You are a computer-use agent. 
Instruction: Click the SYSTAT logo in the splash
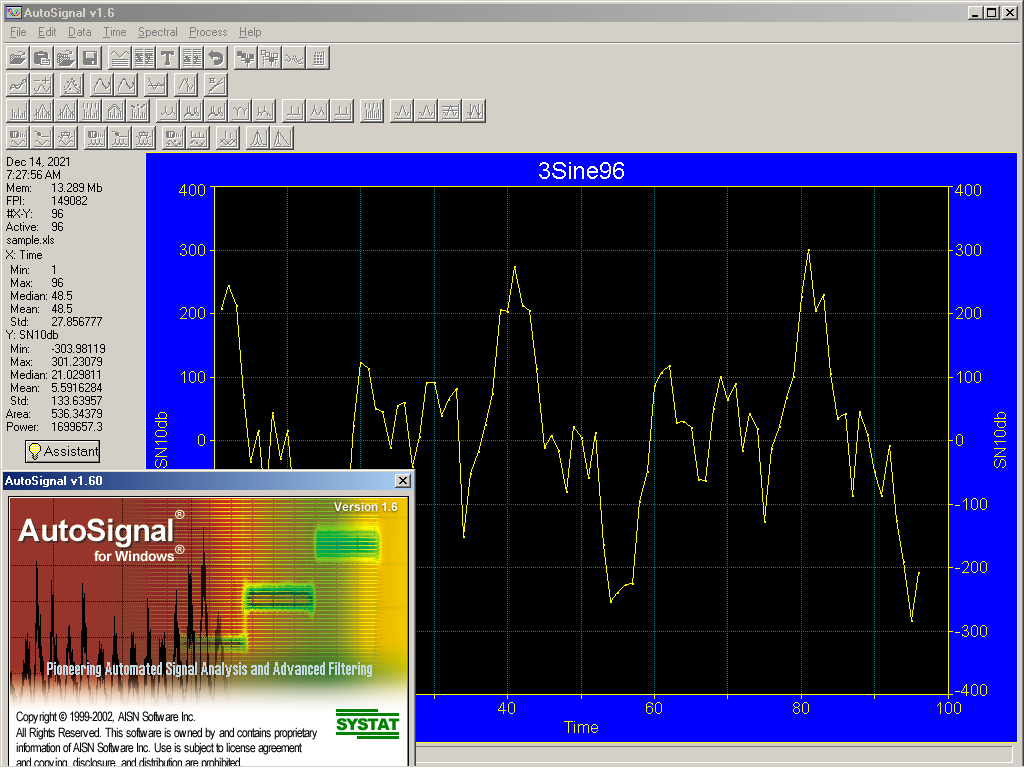[367, 724]
